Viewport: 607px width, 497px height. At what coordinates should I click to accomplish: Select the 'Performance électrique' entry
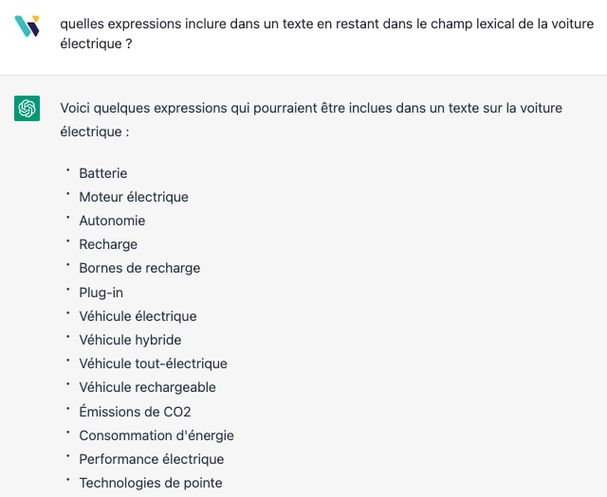point(151,459)
